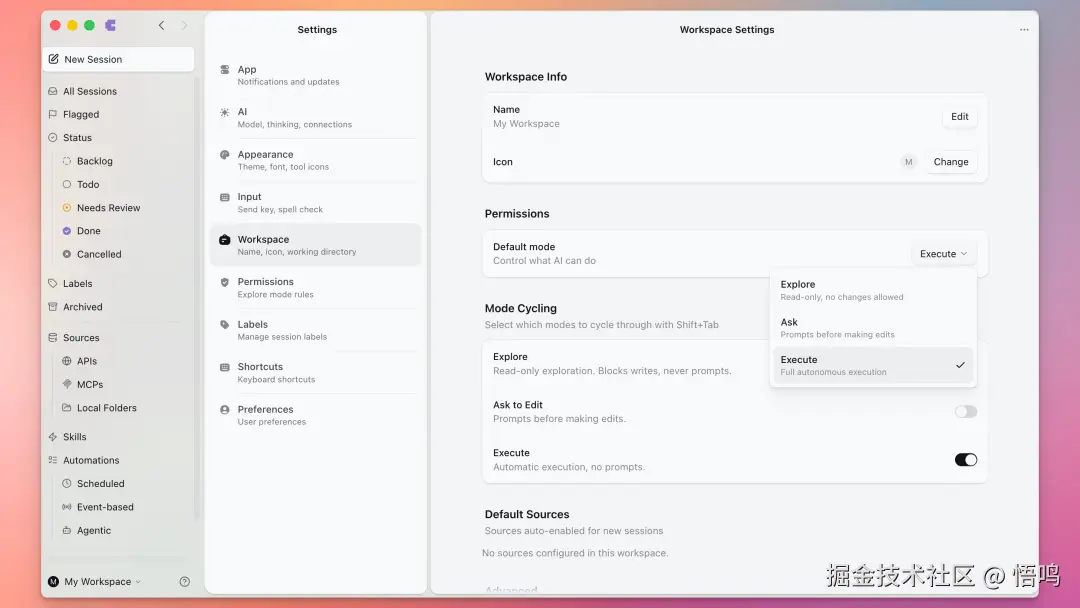Viewport: 1080px width, 608px height.
Task: Open the AI settings section
Action: 316,118
